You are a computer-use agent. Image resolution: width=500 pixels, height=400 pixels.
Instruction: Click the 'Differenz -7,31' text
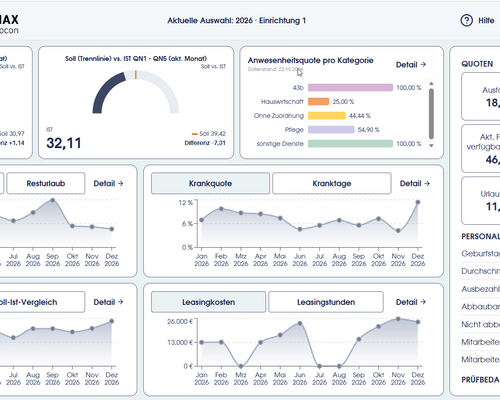(x=205, y=143)
